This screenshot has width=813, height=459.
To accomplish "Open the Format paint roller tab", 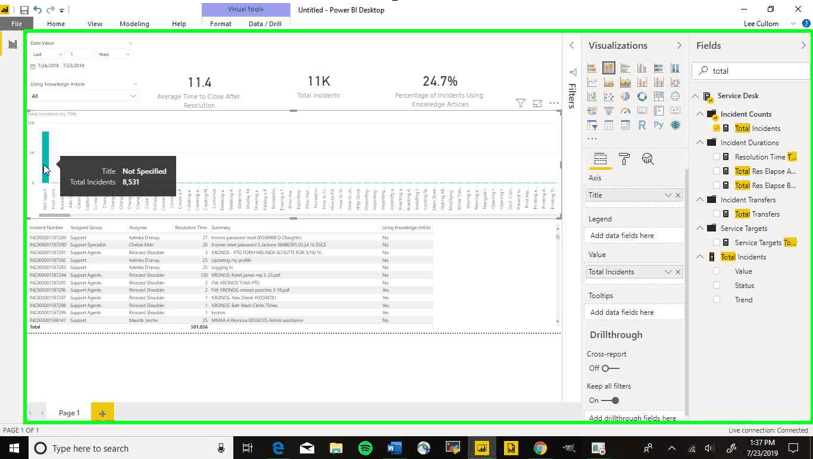I will click(x=624, y=159).
